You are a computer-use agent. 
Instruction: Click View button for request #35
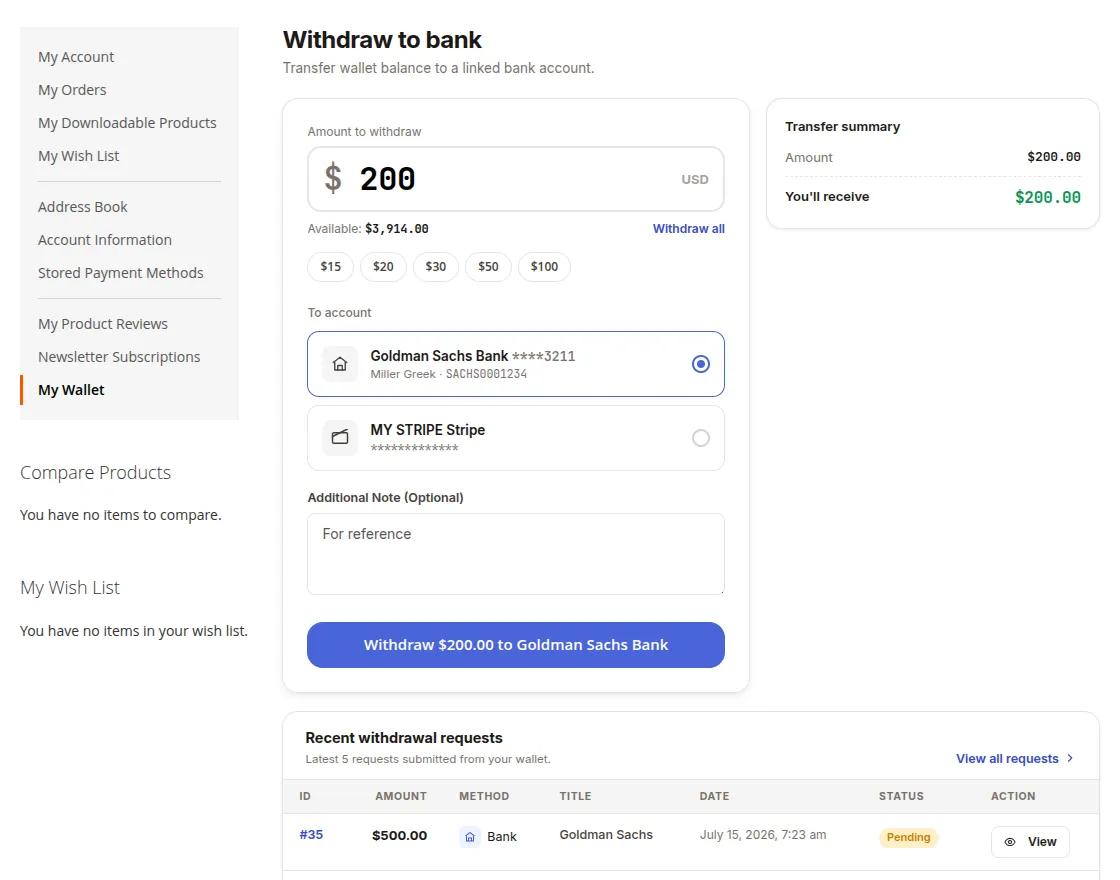pos(1030,842)
